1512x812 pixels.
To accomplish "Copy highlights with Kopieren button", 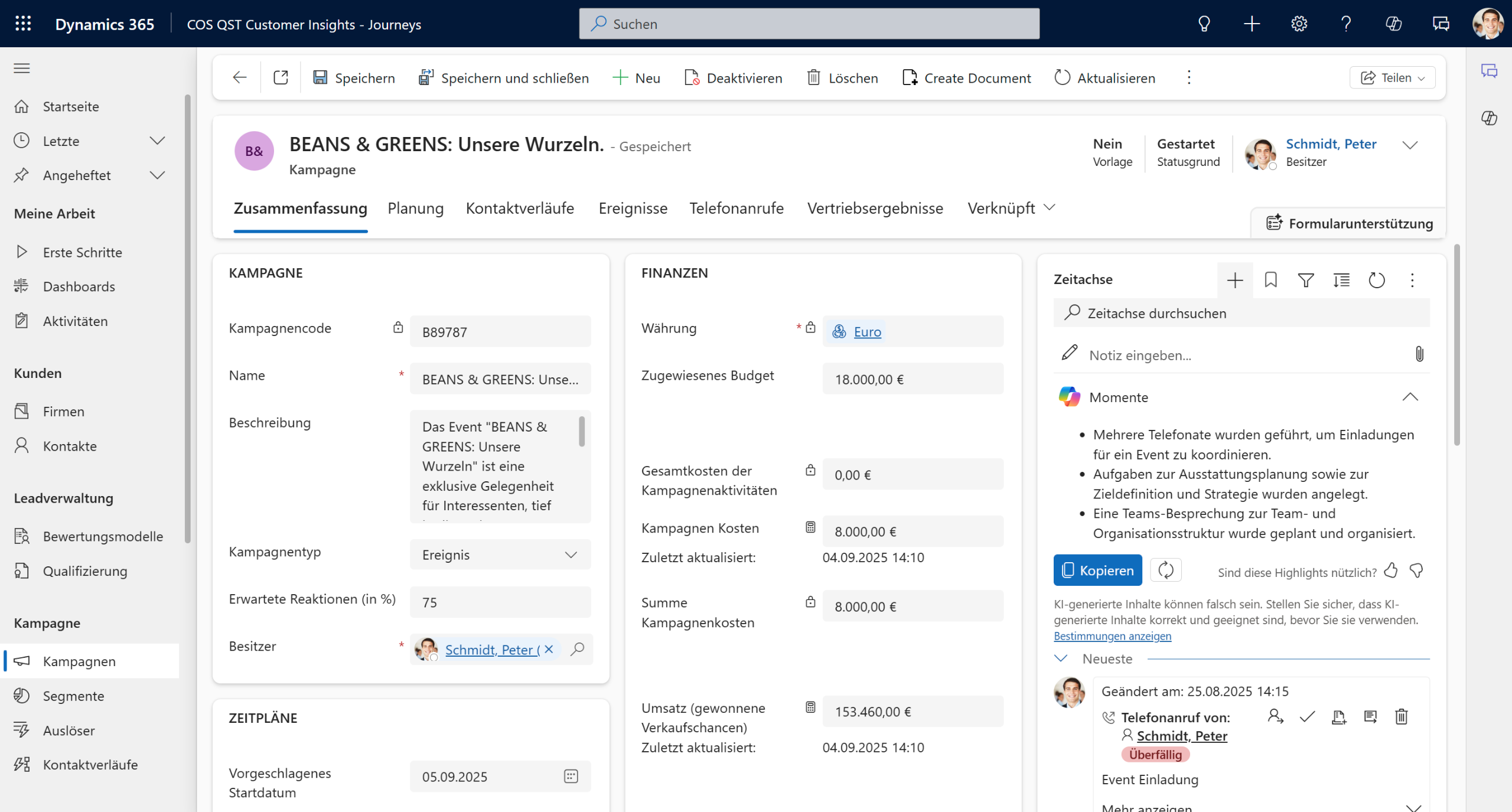I will [x=1097, y=570].
